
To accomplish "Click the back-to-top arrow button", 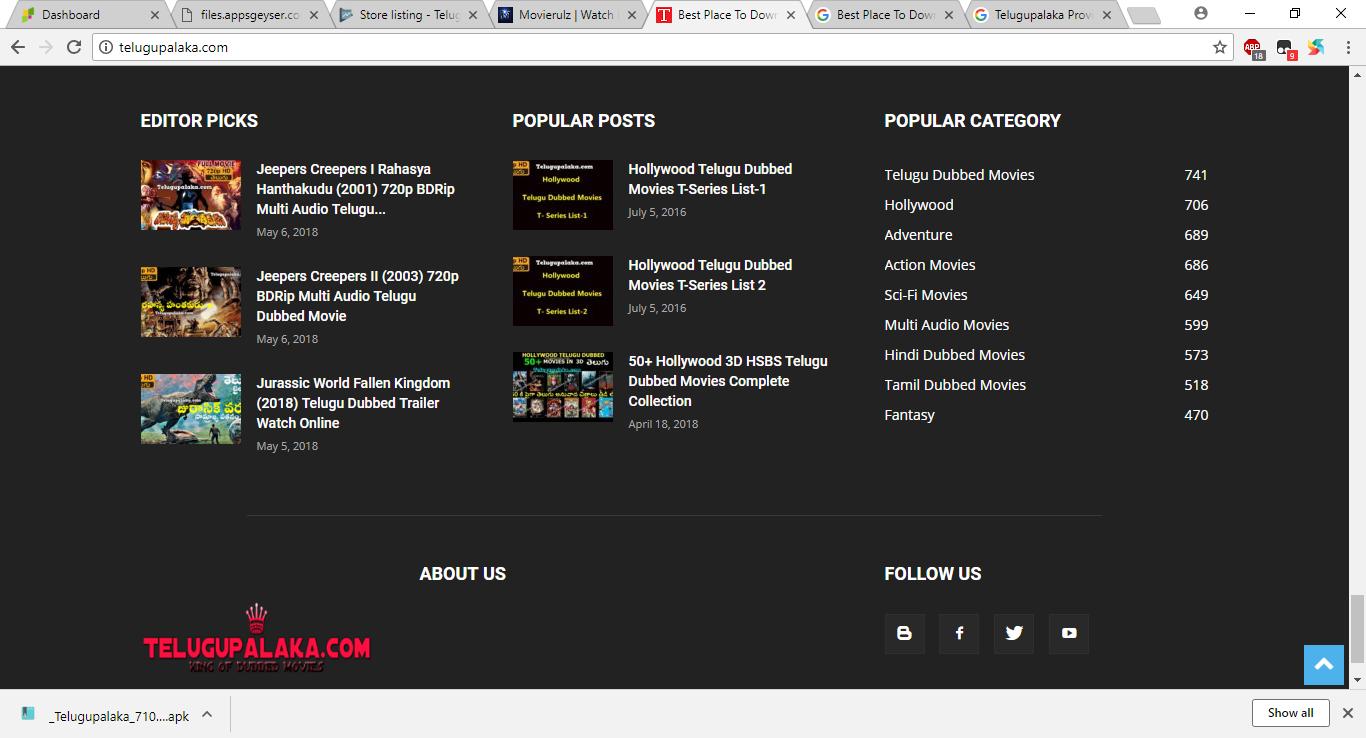I will [x=1323, y=665].
